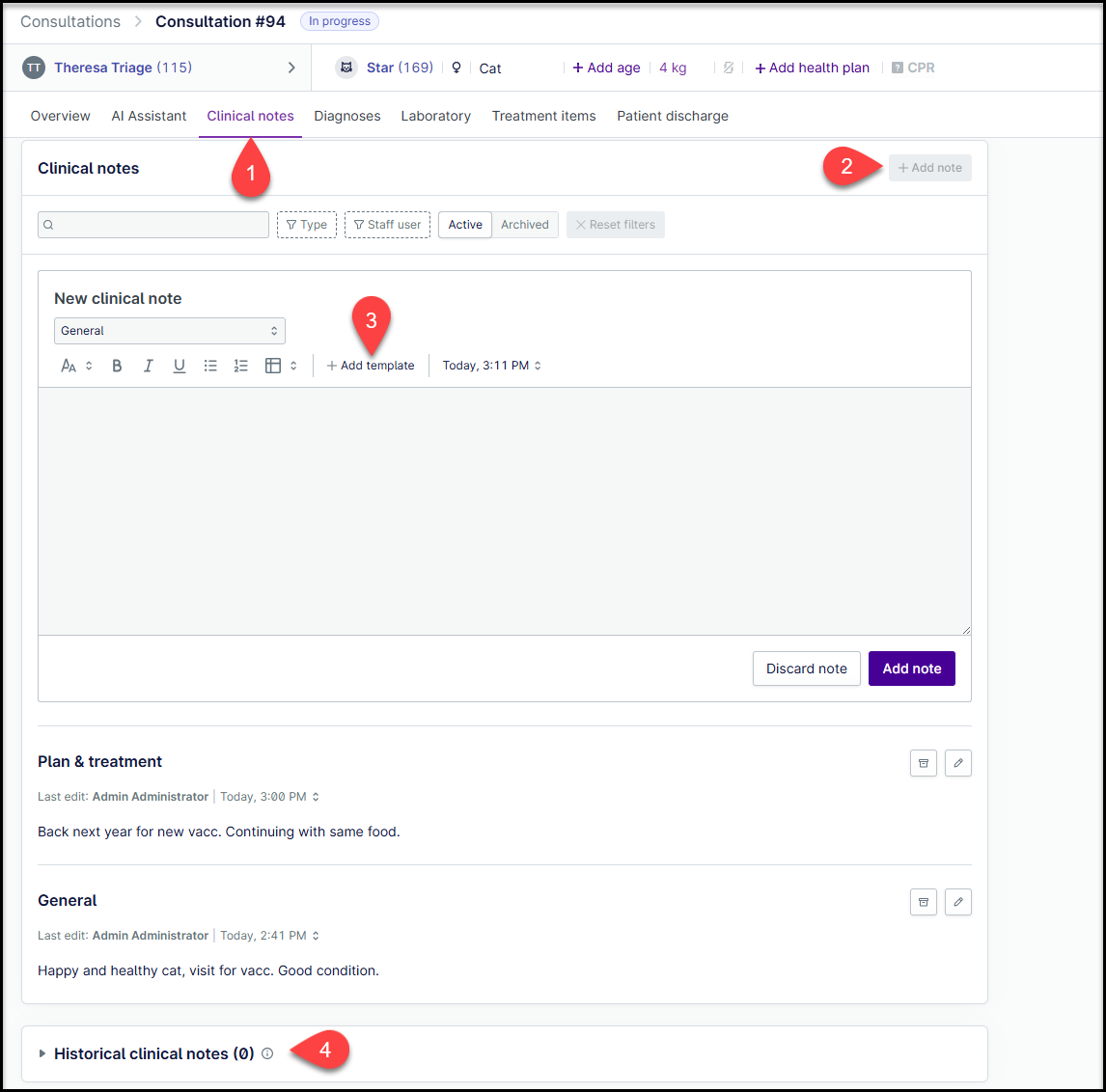Archive the General clinical note
This screenshot has height=1092, width=1106.
click(x=924, y=902)
